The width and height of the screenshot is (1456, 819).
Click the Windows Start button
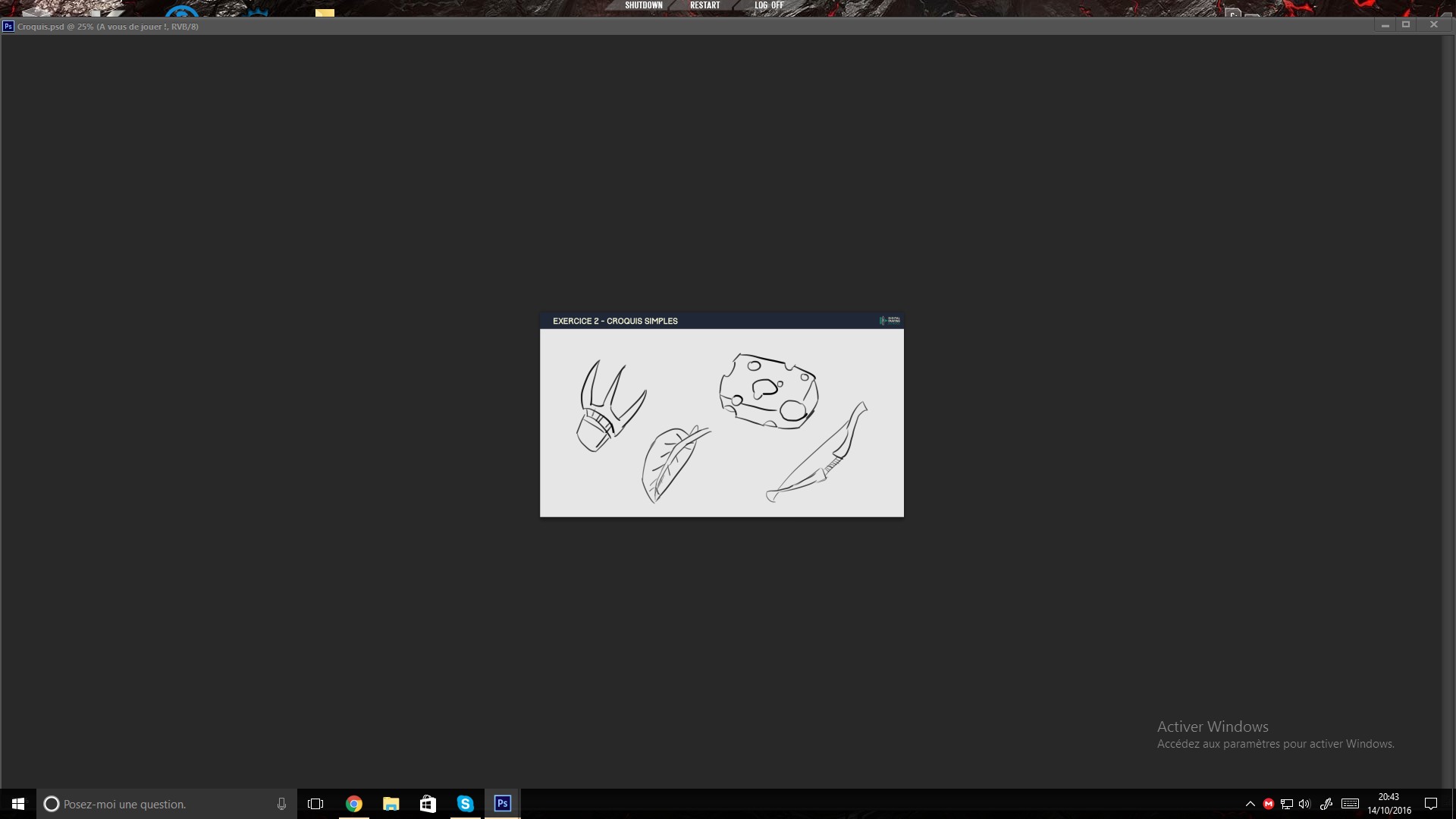pyautogui.click(x=17, y=804)
